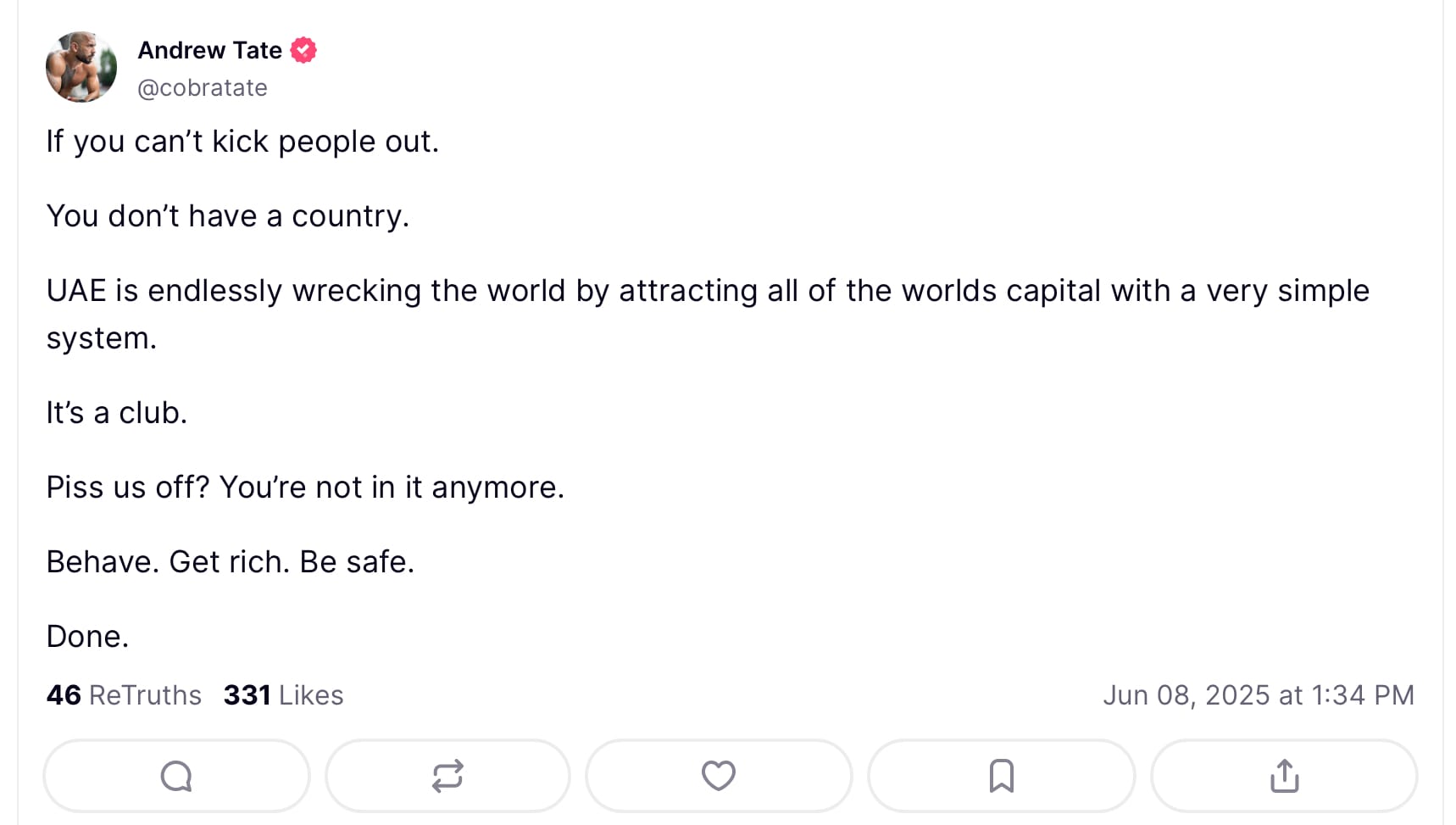
Task: Click the line "If you can't kick people out."
Action: click(242, 142)
